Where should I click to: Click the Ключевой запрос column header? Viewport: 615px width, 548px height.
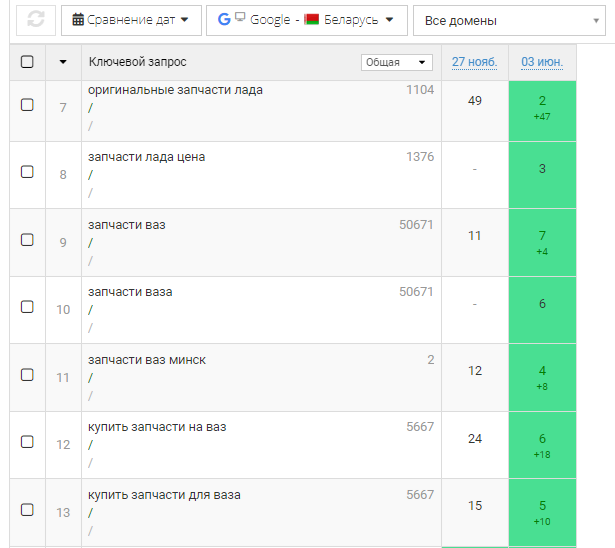137,62
